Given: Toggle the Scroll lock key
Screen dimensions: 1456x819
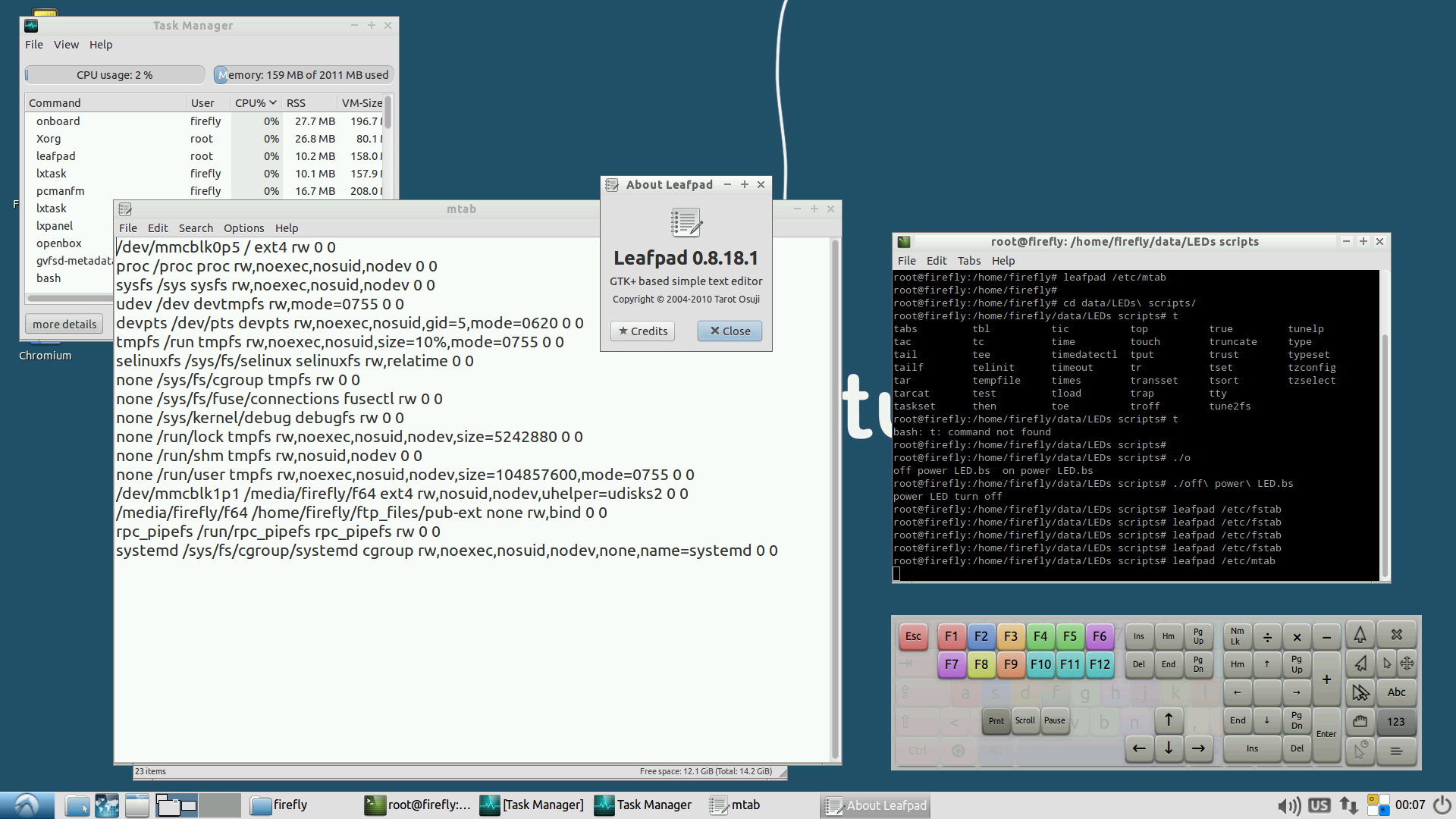Looking at the screenshot, I should click(1025, 720).
